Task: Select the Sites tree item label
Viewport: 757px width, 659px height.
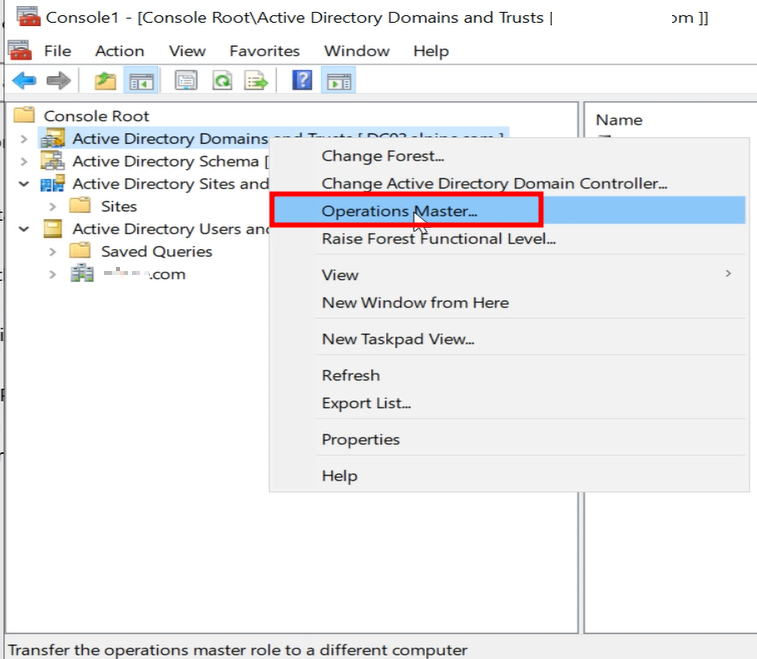Action: (x=119, y=206)
